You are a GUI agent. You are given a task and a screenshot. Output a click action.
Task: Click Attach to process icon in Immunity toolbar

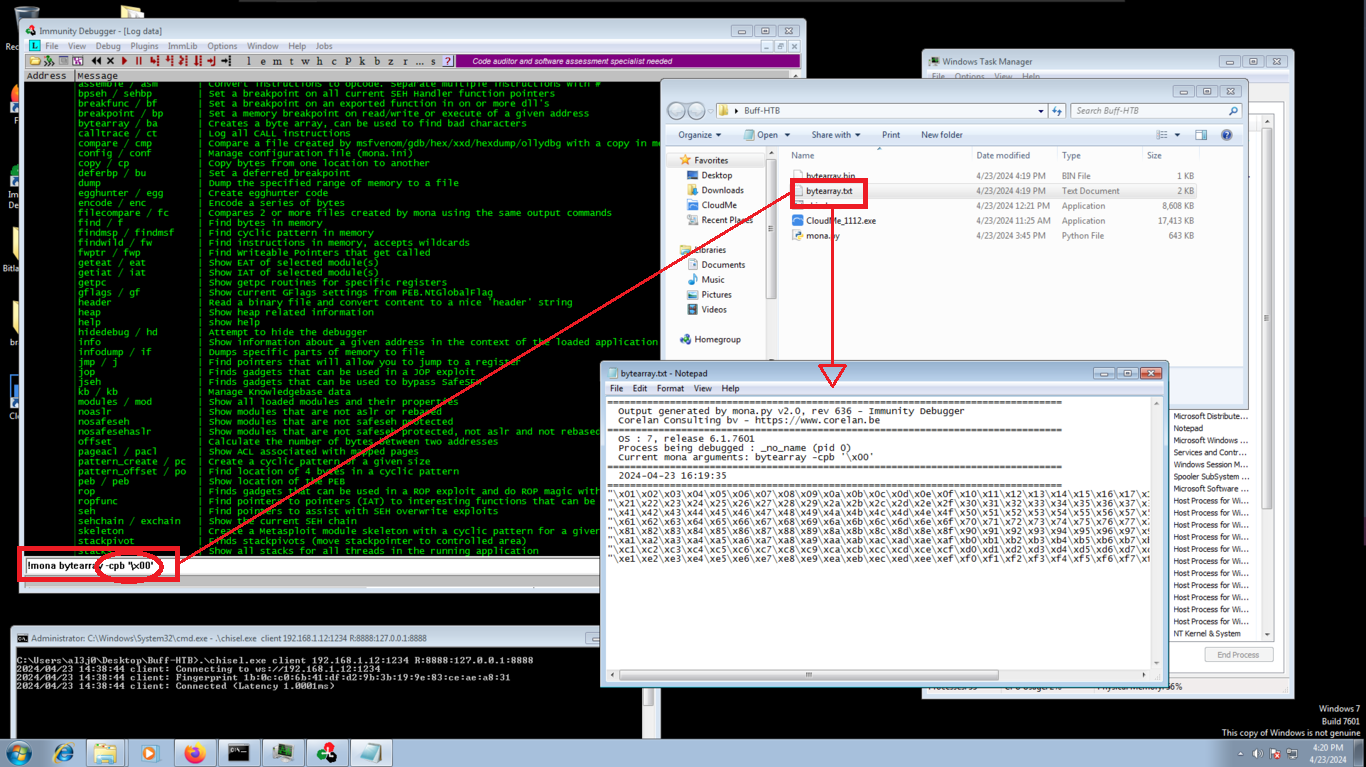tap(49, 61)
